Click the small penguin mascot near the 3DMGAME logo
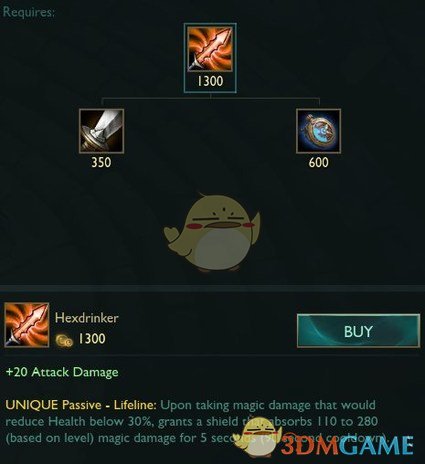425x464 pixels. 257,438
